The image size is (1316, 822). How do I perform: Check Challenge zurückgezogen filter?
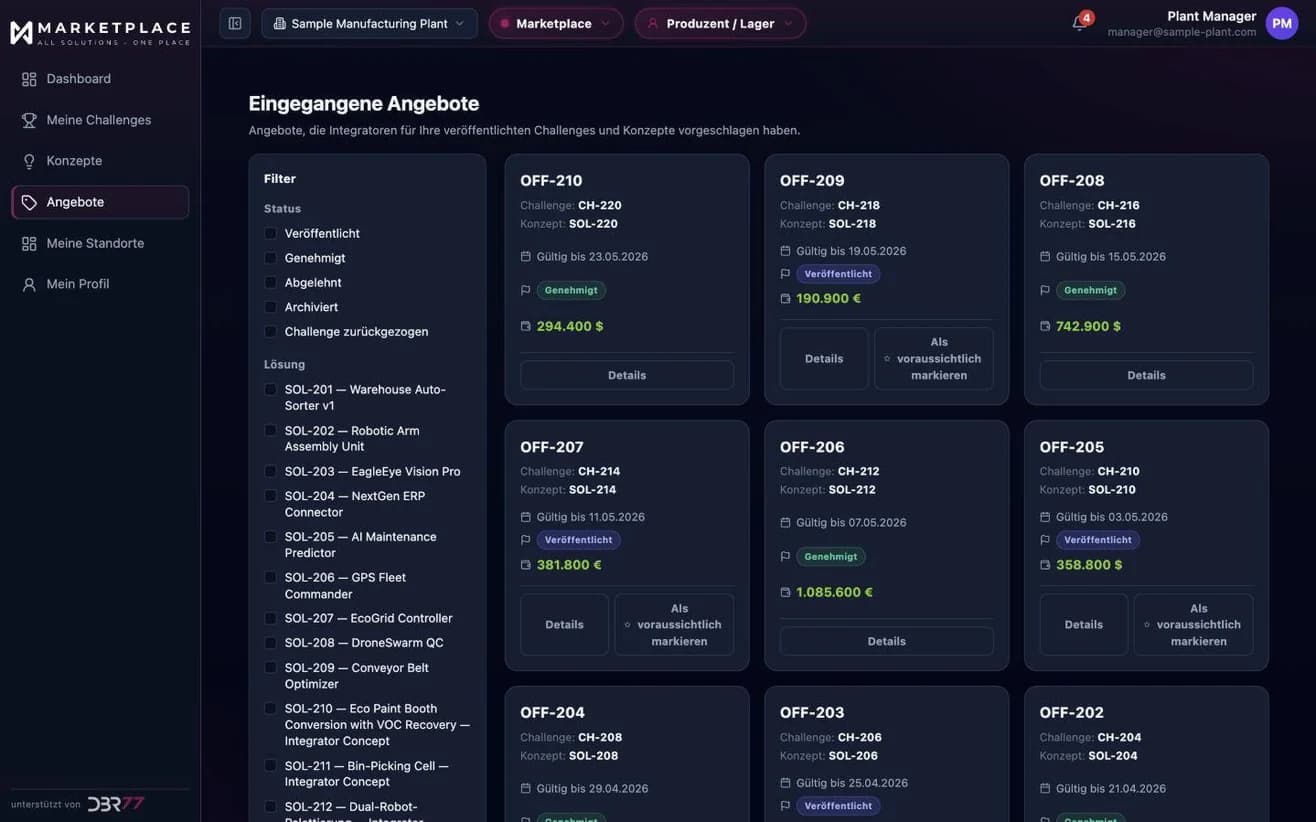(x=270, y=331)
